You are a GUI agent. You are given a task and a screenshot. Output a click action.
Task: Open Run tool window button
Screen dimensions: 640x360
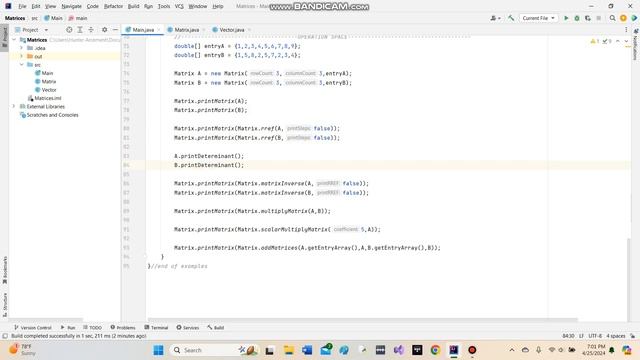point(68,327)
